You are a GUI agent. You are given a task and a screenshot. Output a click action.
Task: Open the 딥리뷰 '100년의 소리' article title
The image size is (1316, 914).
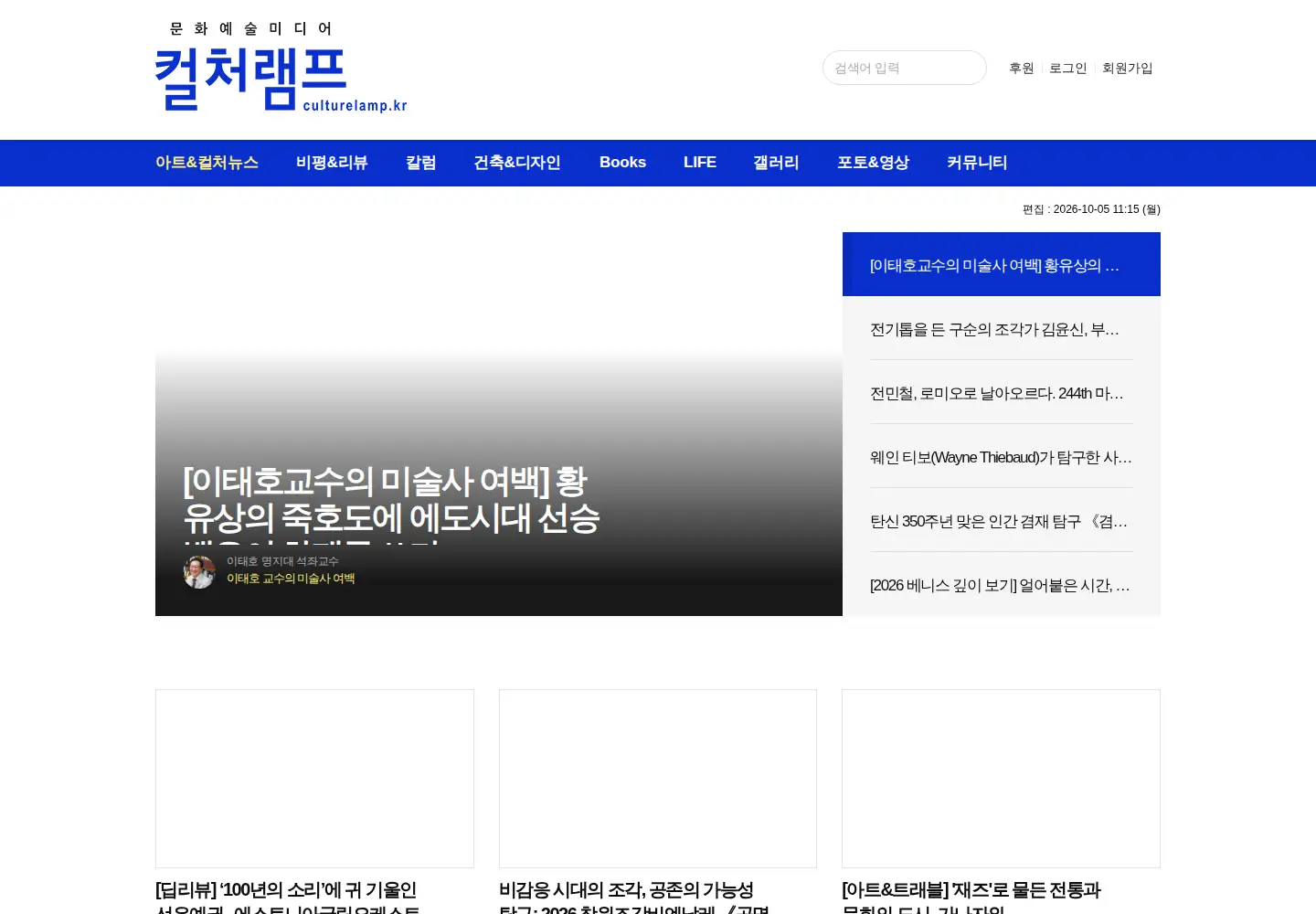click(288, 898)
